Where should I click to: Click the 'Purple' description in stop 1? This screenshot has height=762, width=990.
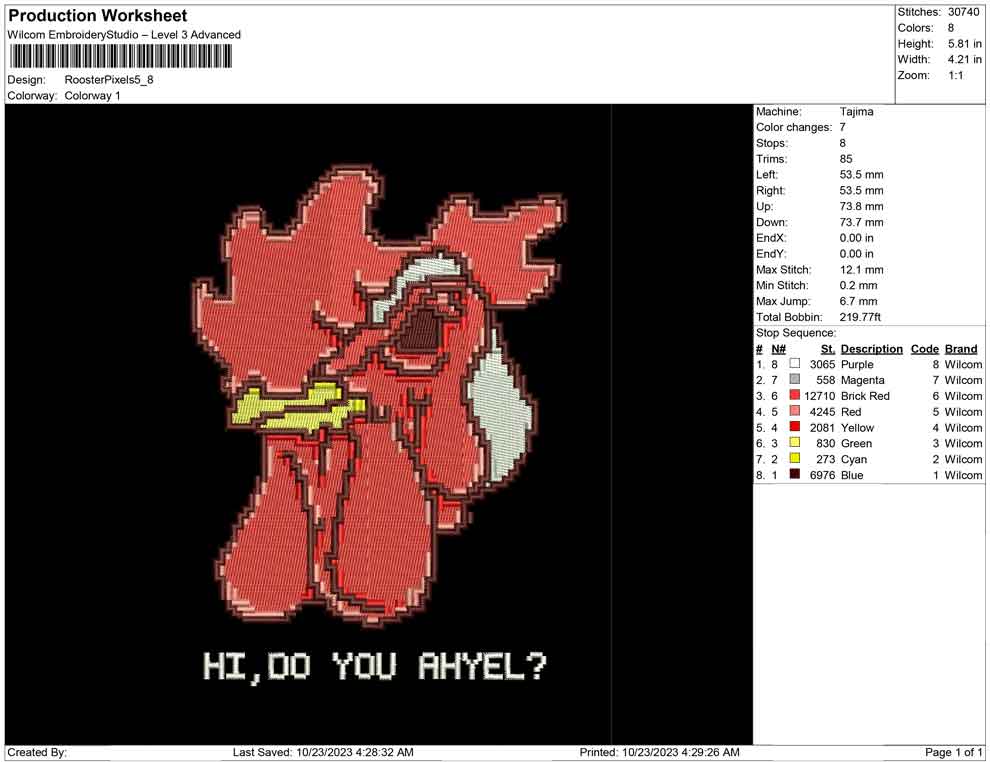click(857, 364)
